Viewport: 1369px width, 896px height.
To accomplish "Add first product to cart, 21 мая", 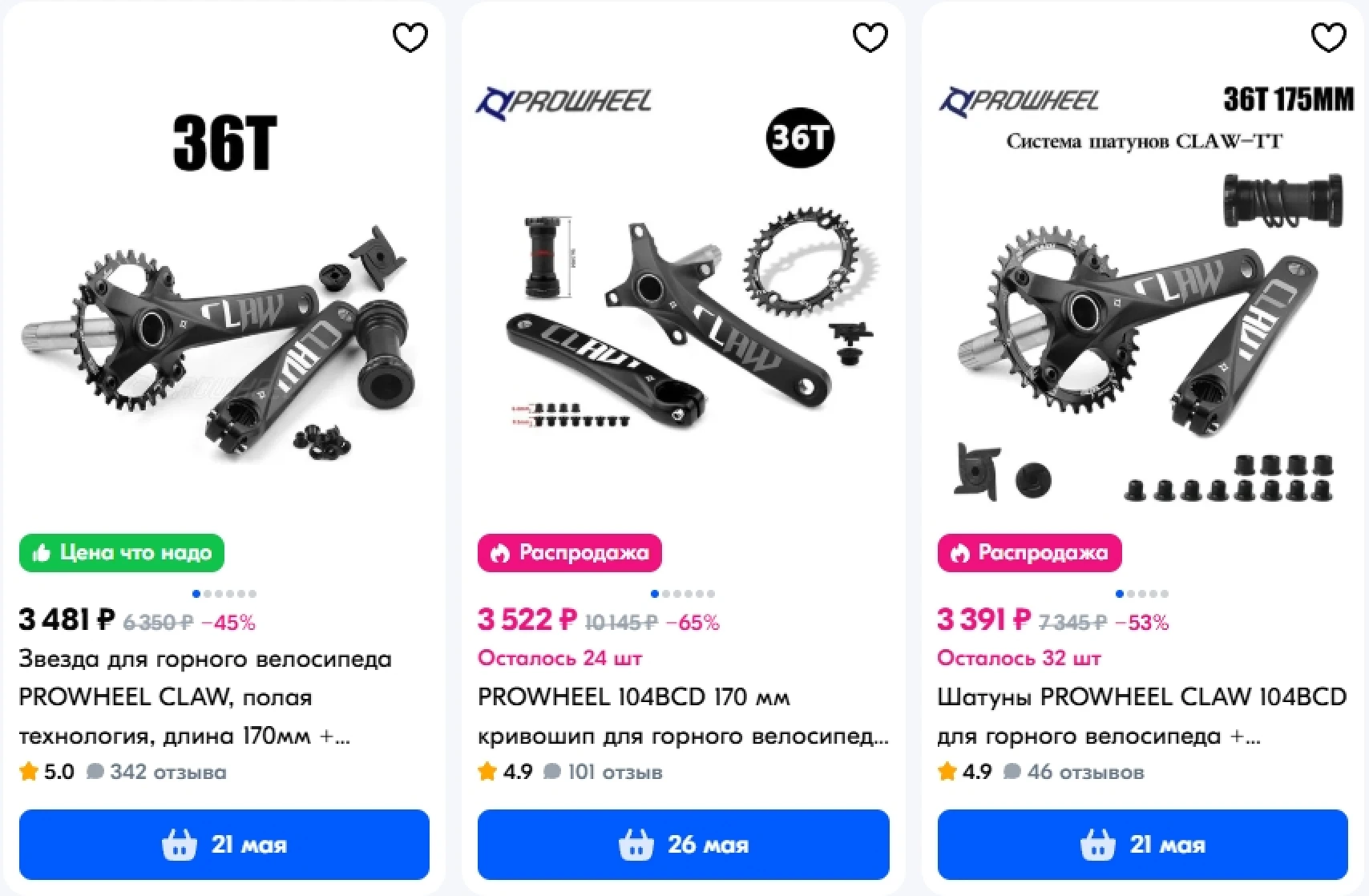I will coord(224,845).
